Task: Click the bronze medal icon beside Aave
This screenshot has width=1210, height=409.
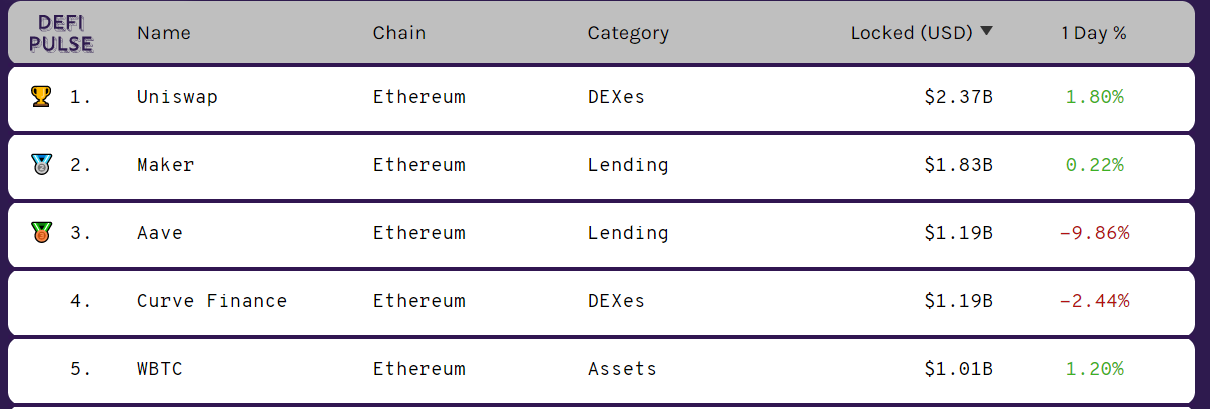Action: (41, 232)
